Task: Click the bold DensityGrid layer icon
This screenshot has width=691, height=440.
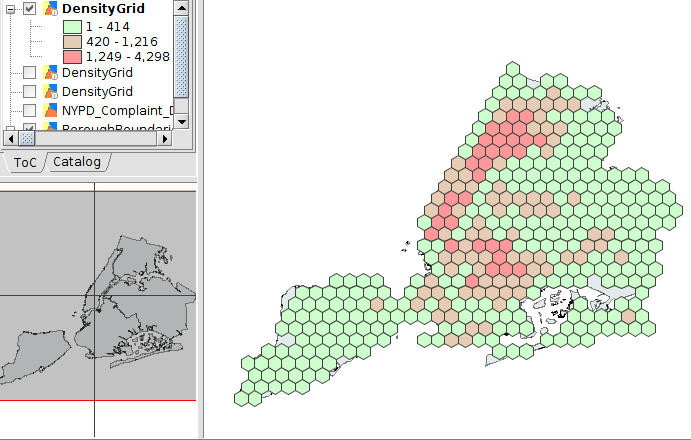Action: click(49, 8)
